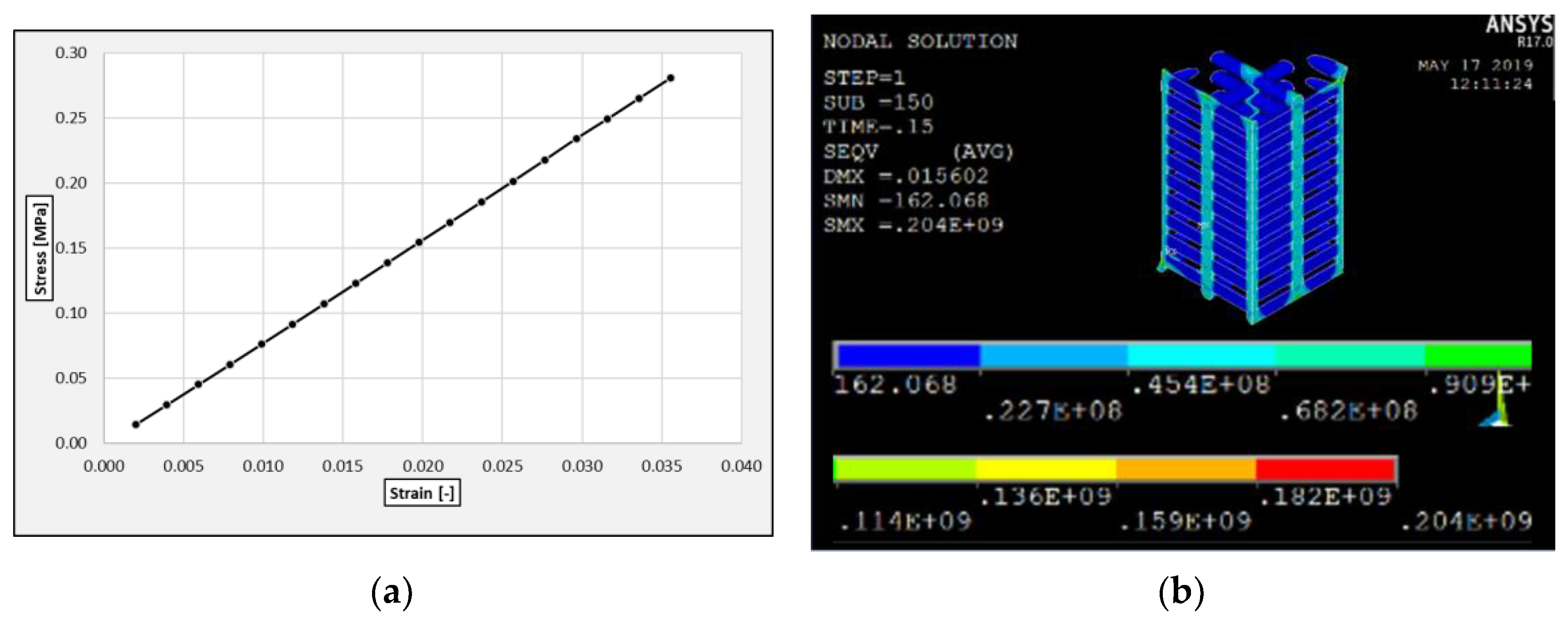Click the cyan legend color band
Screen dimensions: 1568x624
(x=1201, y=356)
